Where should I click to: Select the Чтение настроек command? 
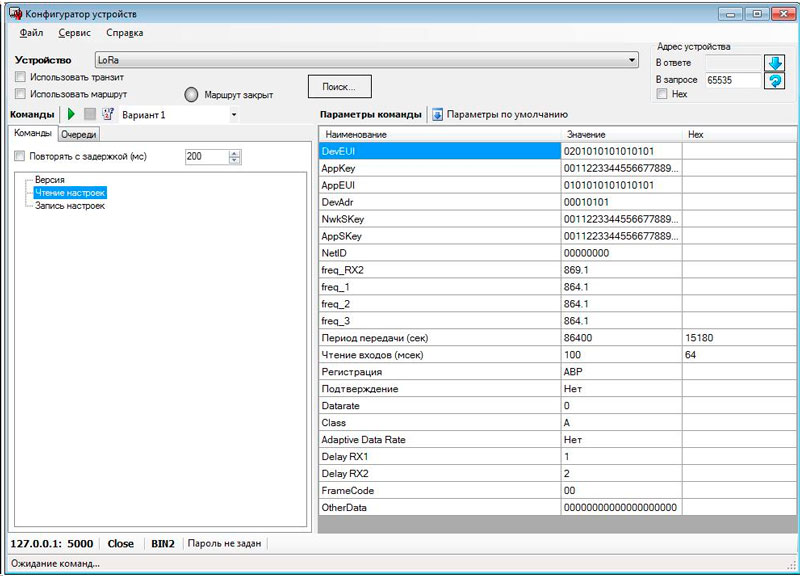coord(70,193)
